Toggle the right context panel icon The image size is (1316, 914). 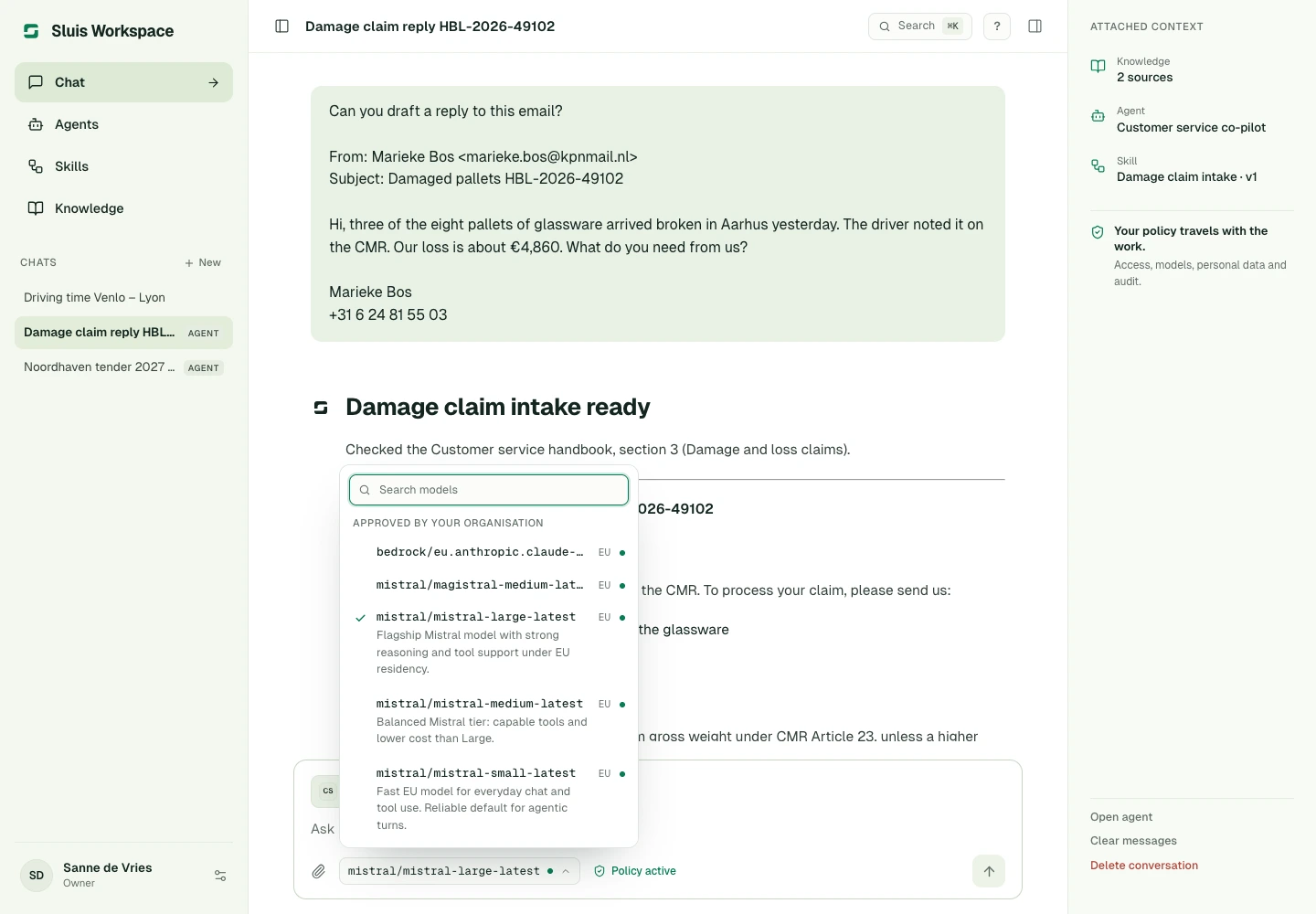1035,27
